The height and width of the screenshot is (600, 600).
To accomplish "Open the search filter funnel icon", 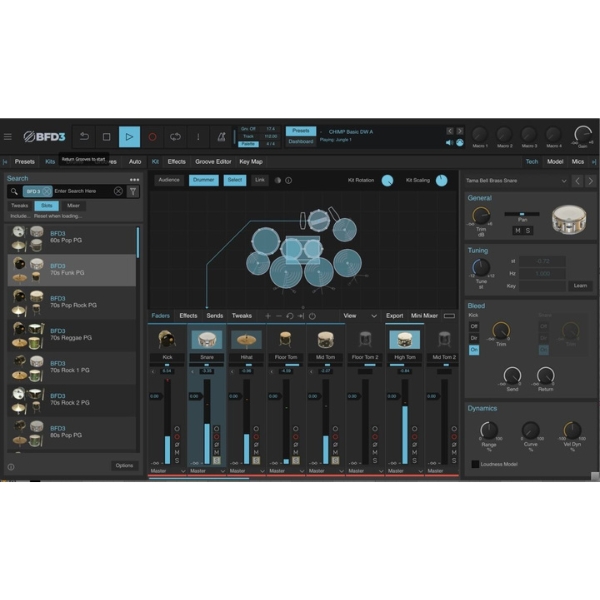I will pos(133,191).
